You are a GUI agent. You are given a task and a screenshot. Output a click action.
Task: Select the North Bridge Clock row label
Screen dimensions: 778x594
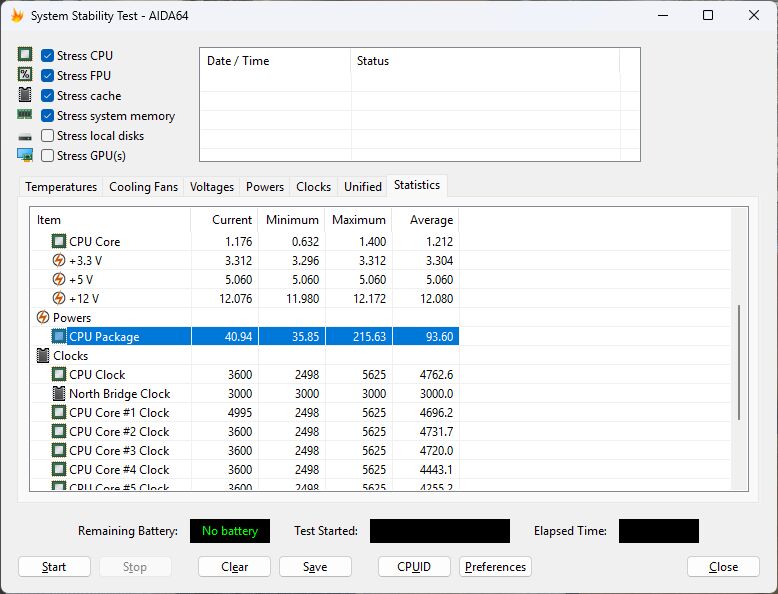coord(120,394)
